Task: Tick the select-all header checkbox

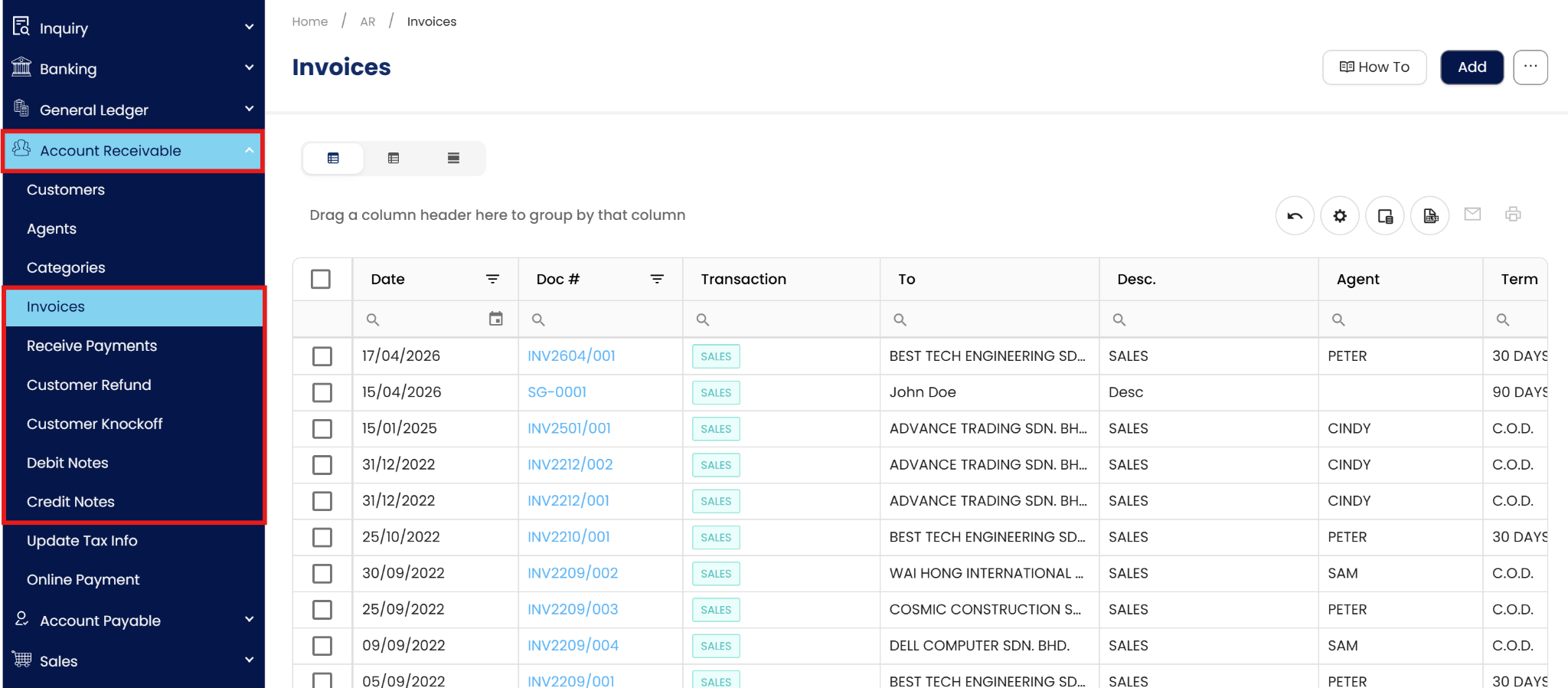Action: [321, 279]
